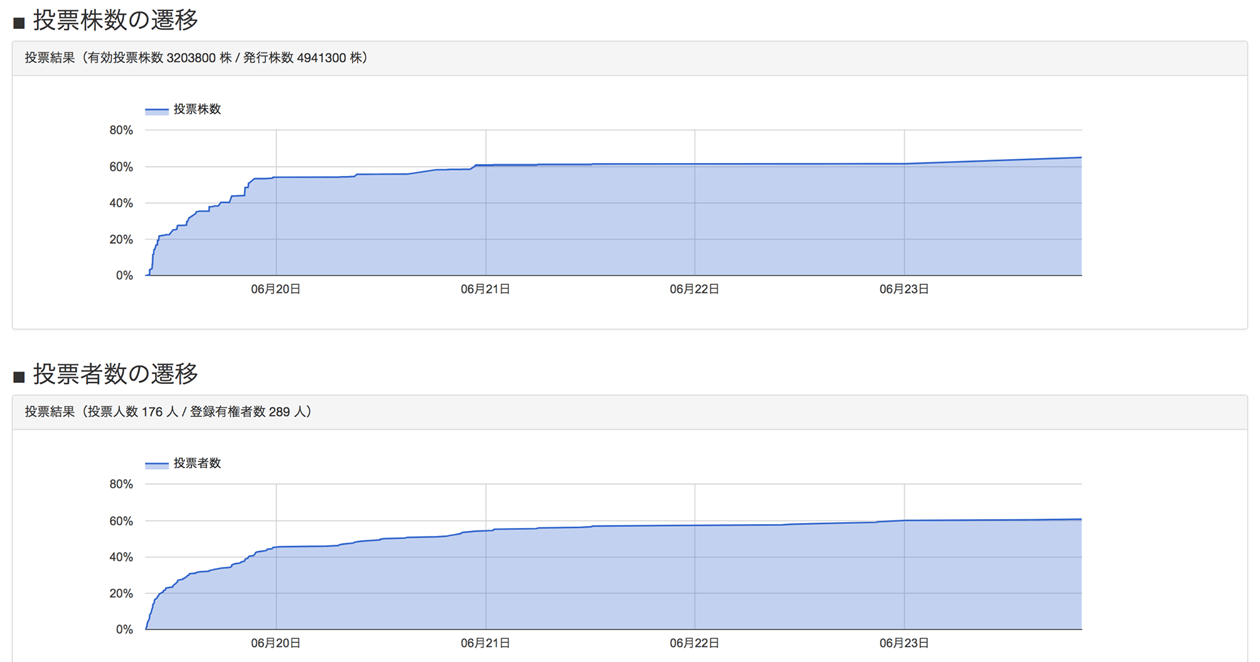
Task: Click the 投票株数 legend color swatch
Action: coord(156,110)
